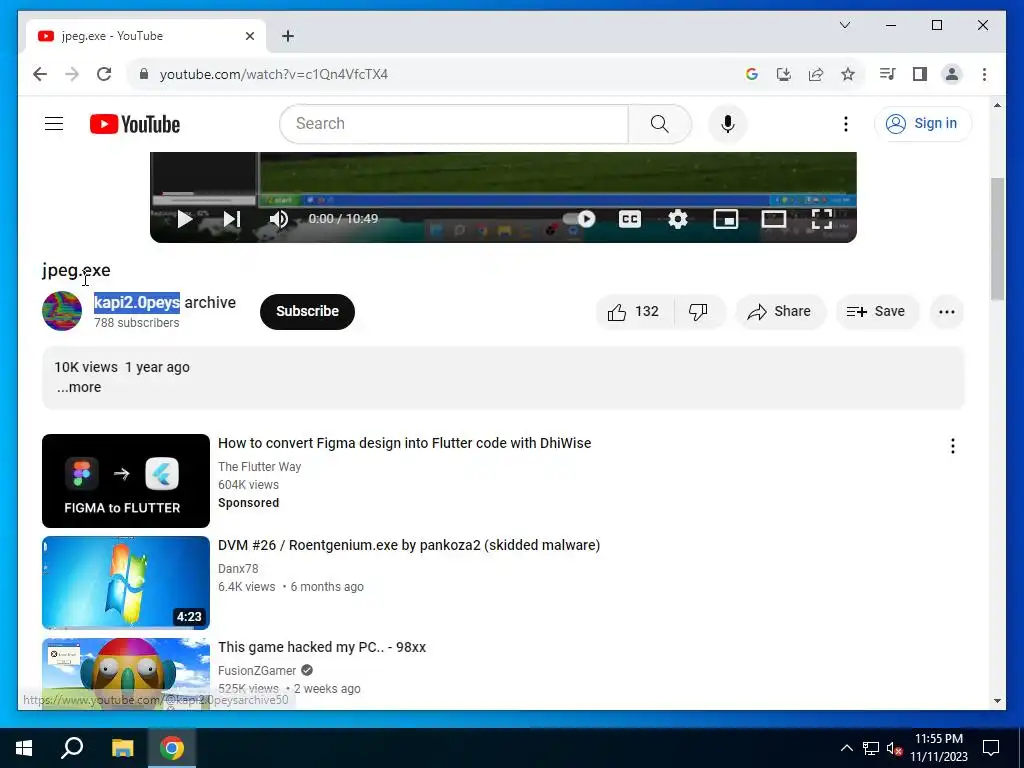The height and width of the screenshot is (768, 1024).
Task: Sign in to YouTube
Action: pos(923,123)
